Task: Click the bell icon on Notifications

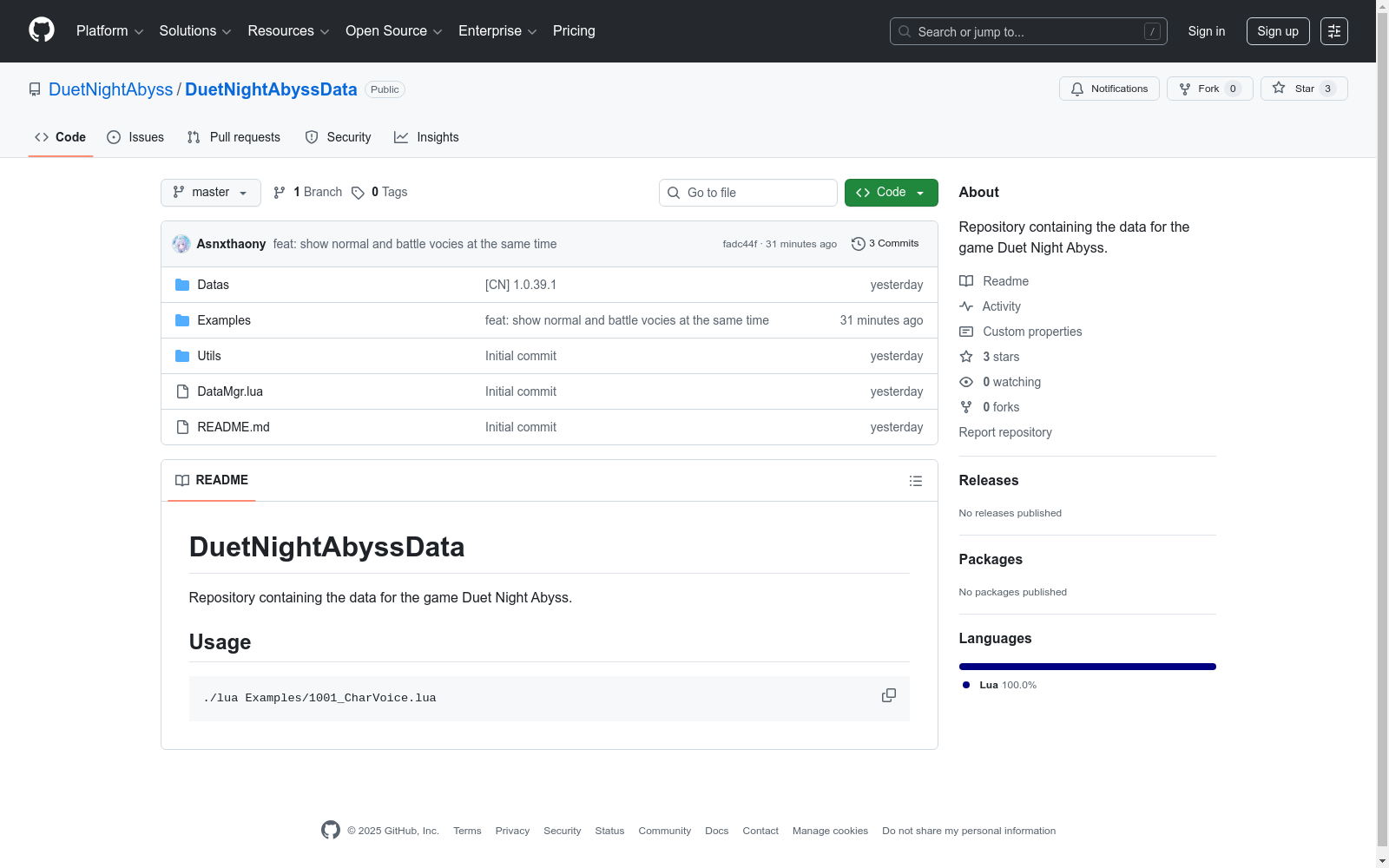Action: tap(1077, 89)
